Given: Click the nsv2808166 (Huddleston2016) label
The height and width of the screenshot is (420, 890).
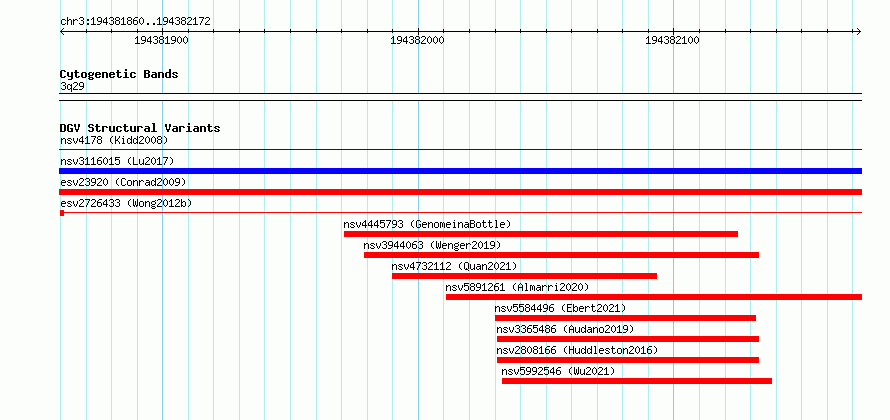Looking at the screenshot, I should tap(577, 350).
